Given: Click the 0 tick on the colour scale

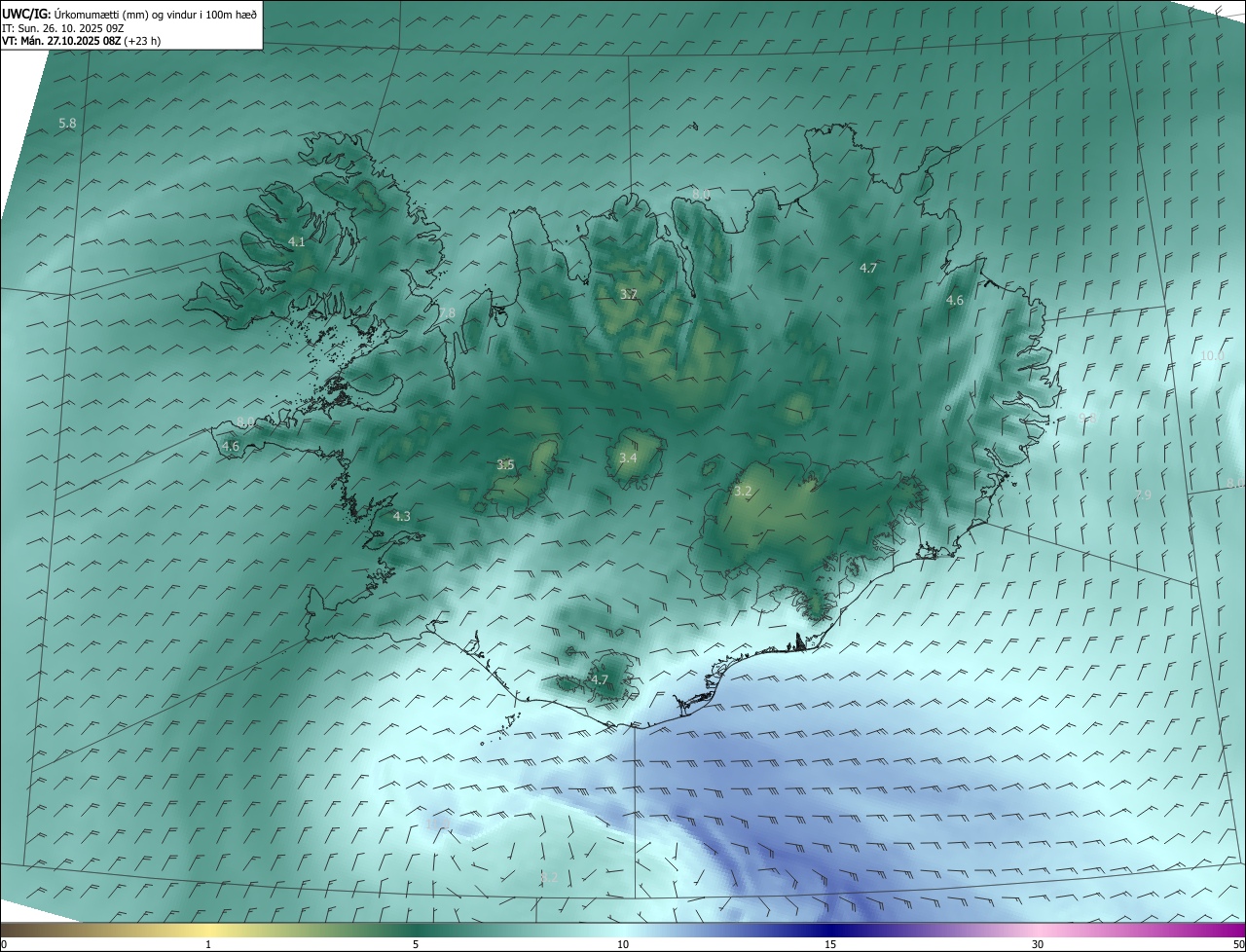Looking at the screenshot, I should point(4,945).
